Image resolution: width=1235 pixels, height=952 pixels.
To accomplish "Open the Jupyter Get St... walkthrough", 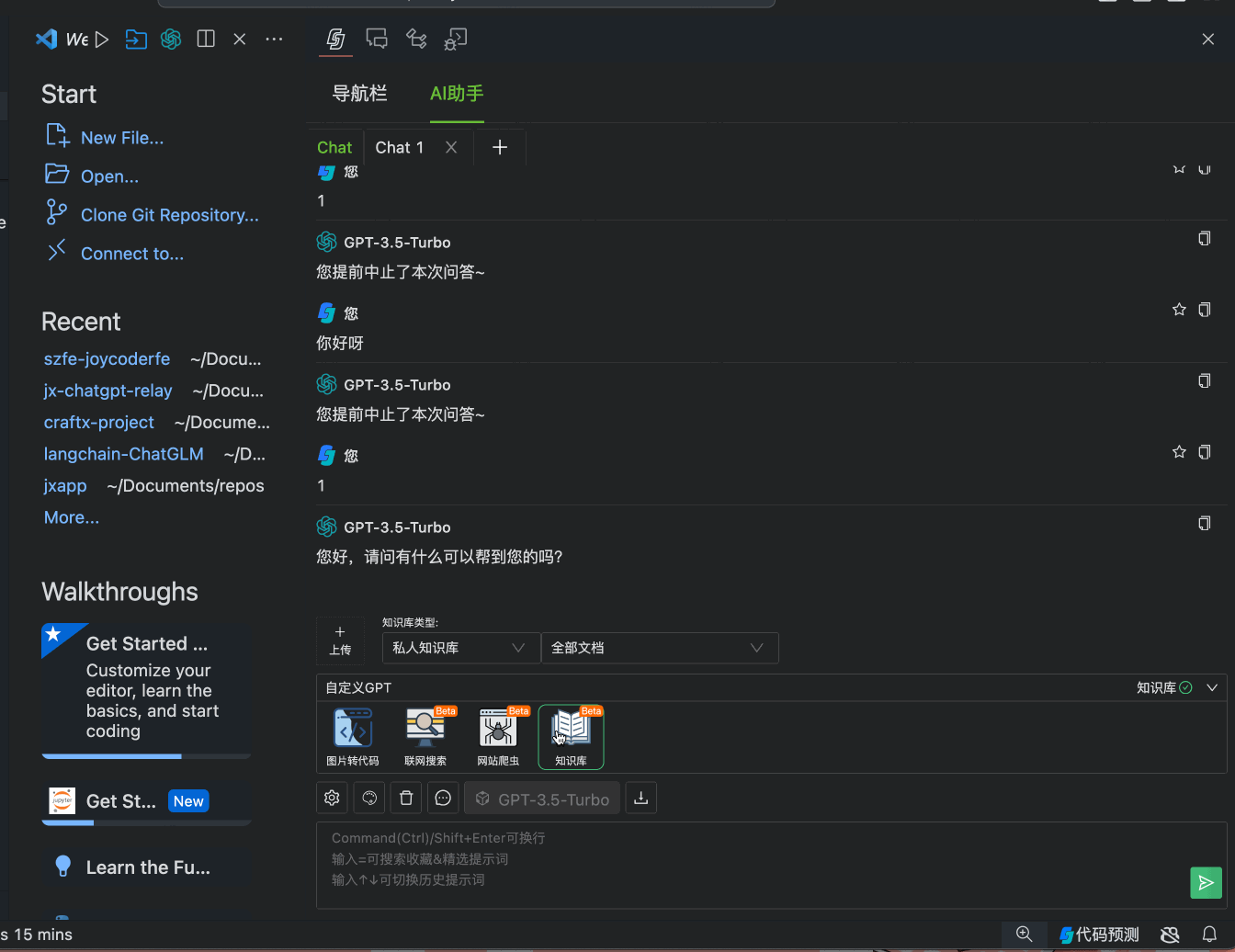I will click(x=146, y=801).
